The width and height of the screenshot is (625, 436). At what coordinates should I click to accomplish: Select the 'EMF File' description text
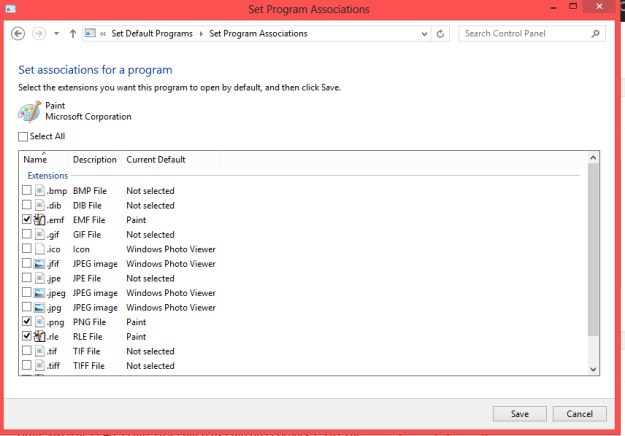(89, 220)
